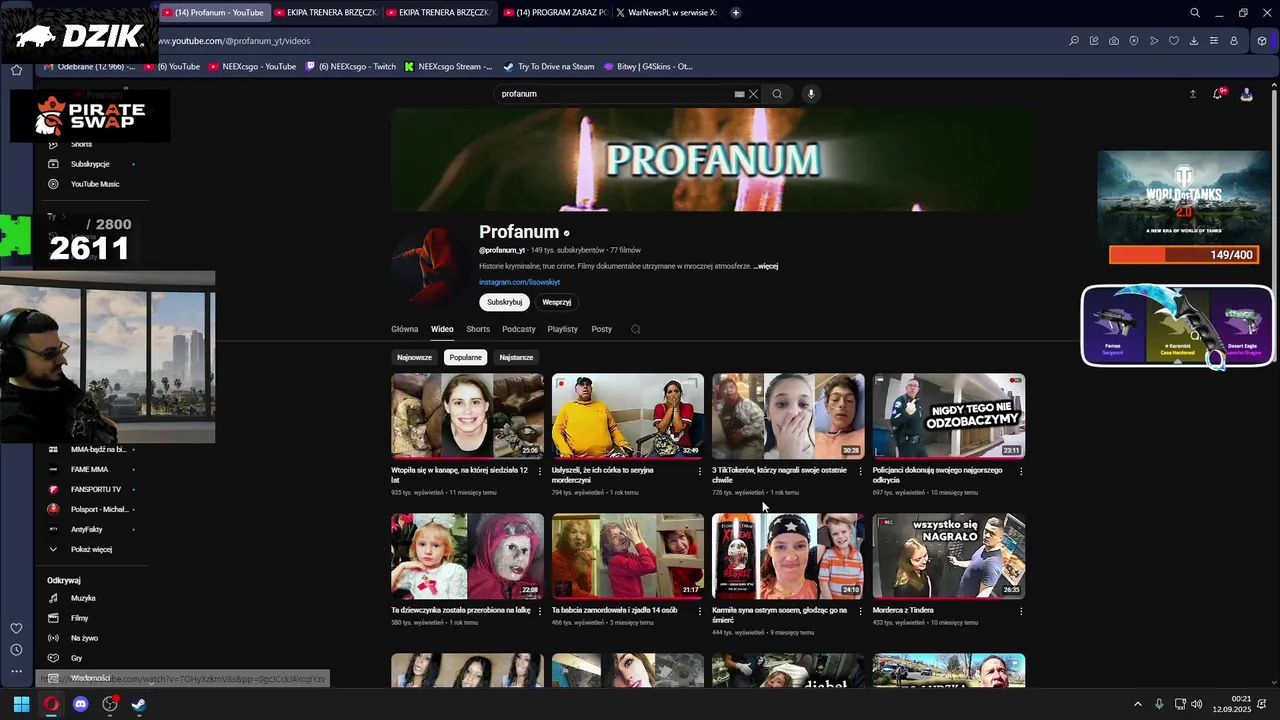The height and width of the screenshot is (720, 1280).
Task: Play 'Karmiła syna ostrym sosem' video thumbnail
Action: (x=788, y=556)
